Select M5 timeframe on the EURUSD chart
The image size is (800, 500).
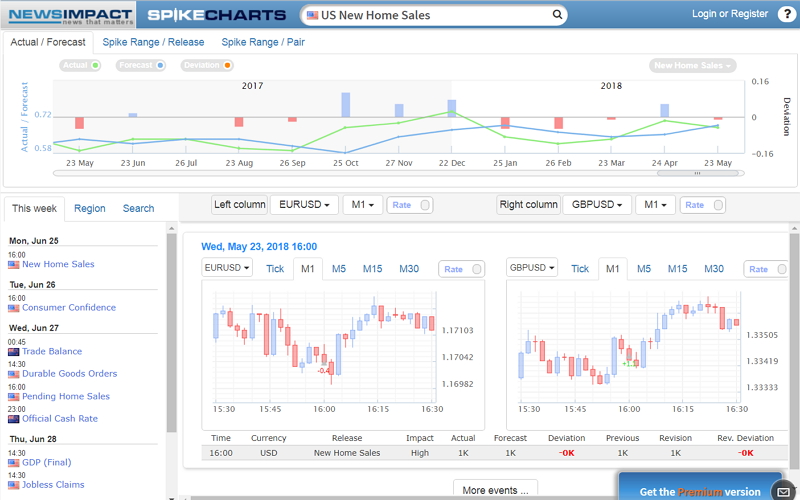(x=339, y=269)
